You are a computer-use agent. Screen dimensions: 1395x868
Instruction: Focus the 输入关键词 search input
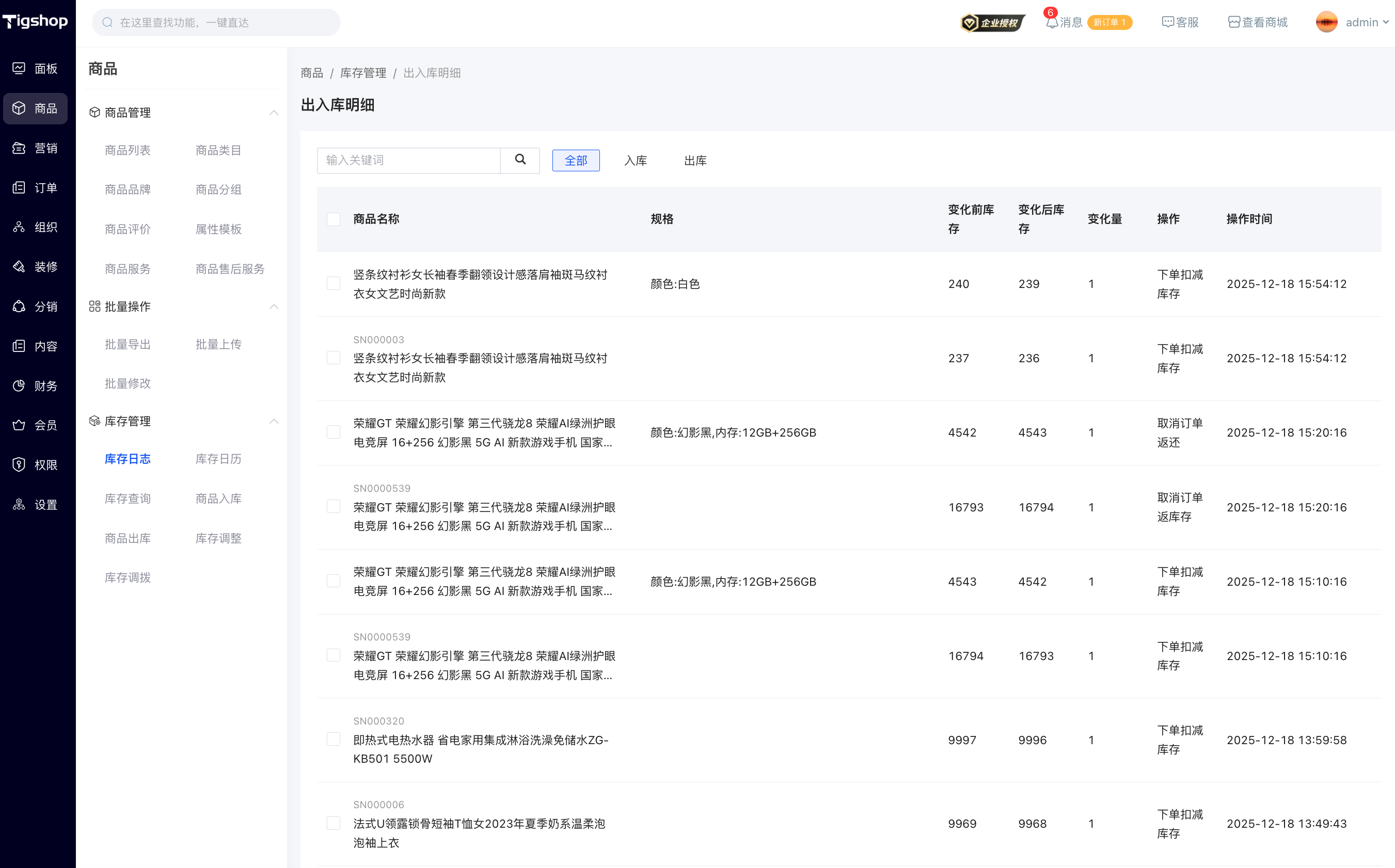[x=408, y=160]
